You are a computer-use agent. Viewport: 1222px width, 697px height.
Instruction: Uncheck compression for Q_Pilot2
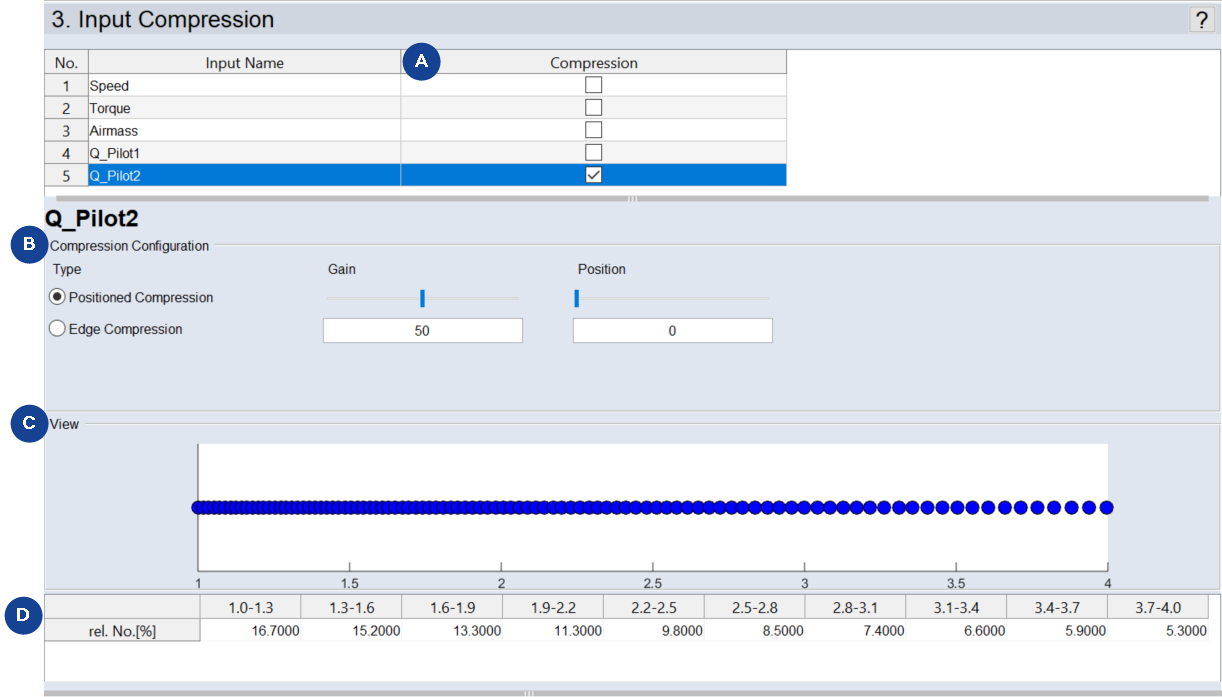[593, 175]
